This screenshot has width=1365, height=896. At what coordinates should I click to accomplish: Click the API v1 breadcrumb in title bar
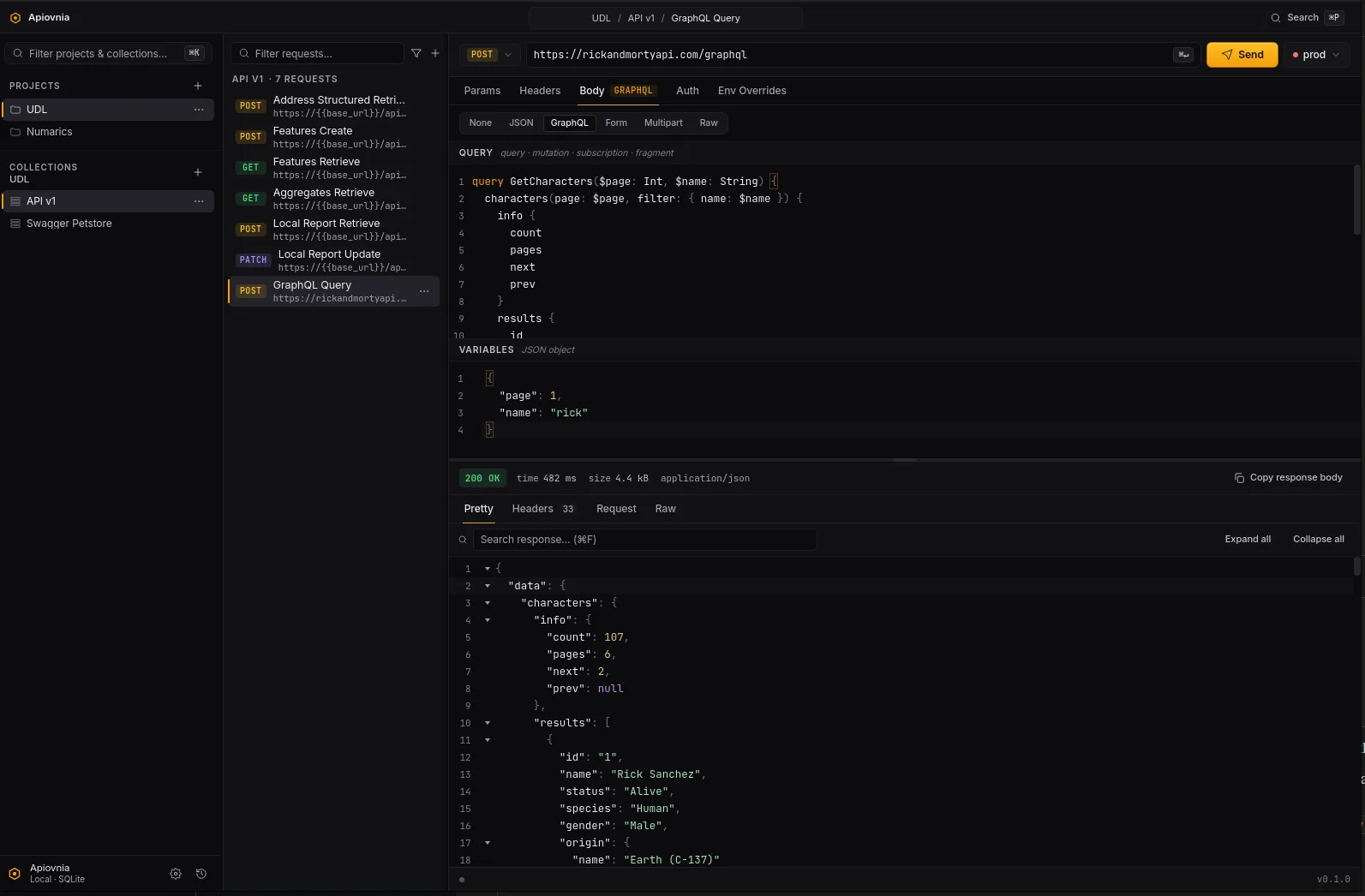[x=641, y=18]
